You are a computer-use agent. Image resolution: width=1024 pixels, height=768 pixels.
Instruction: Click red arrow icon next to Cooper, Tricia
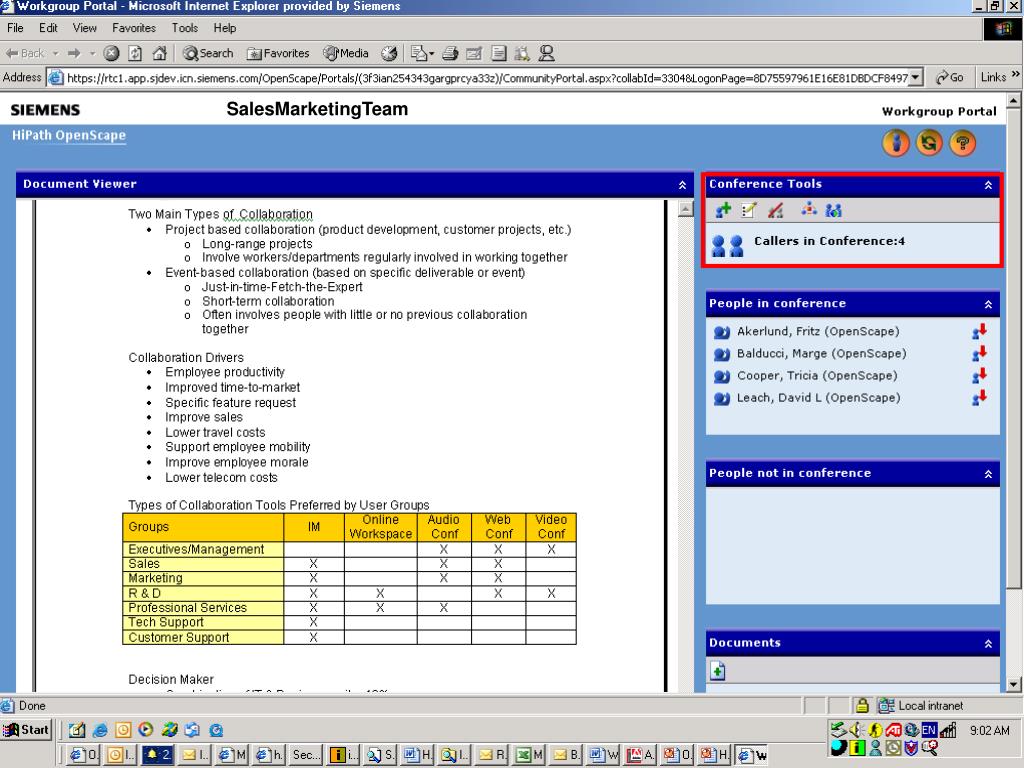point(979,376)
